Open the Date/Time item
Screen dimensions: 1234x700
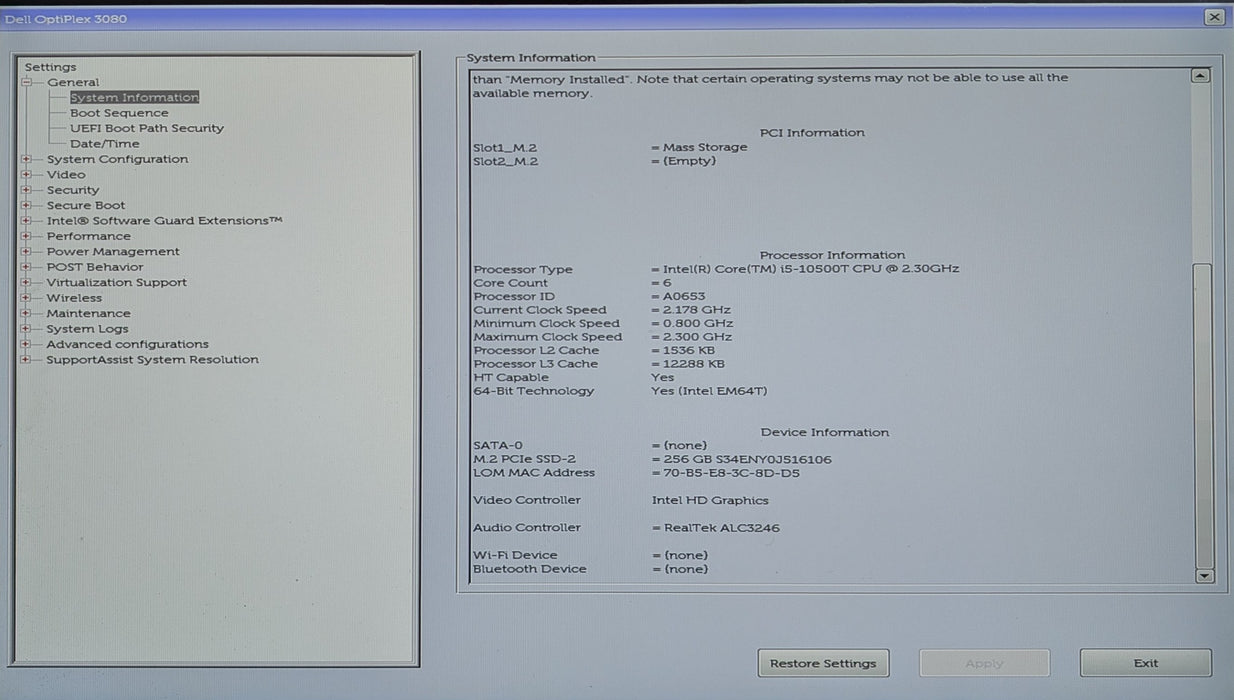[x=105, y=144]
